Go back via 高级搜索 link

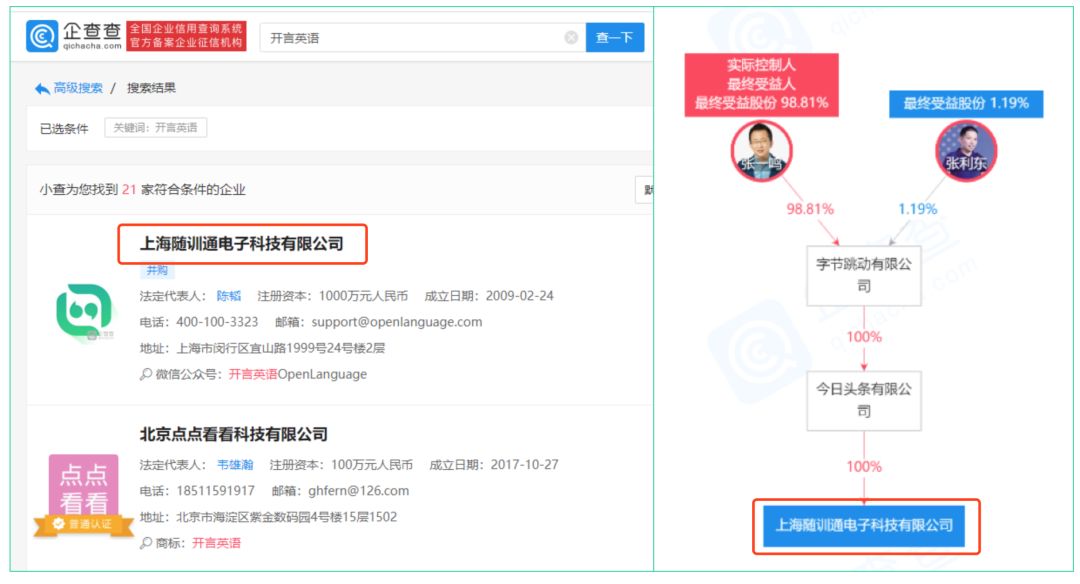(78, 88)
